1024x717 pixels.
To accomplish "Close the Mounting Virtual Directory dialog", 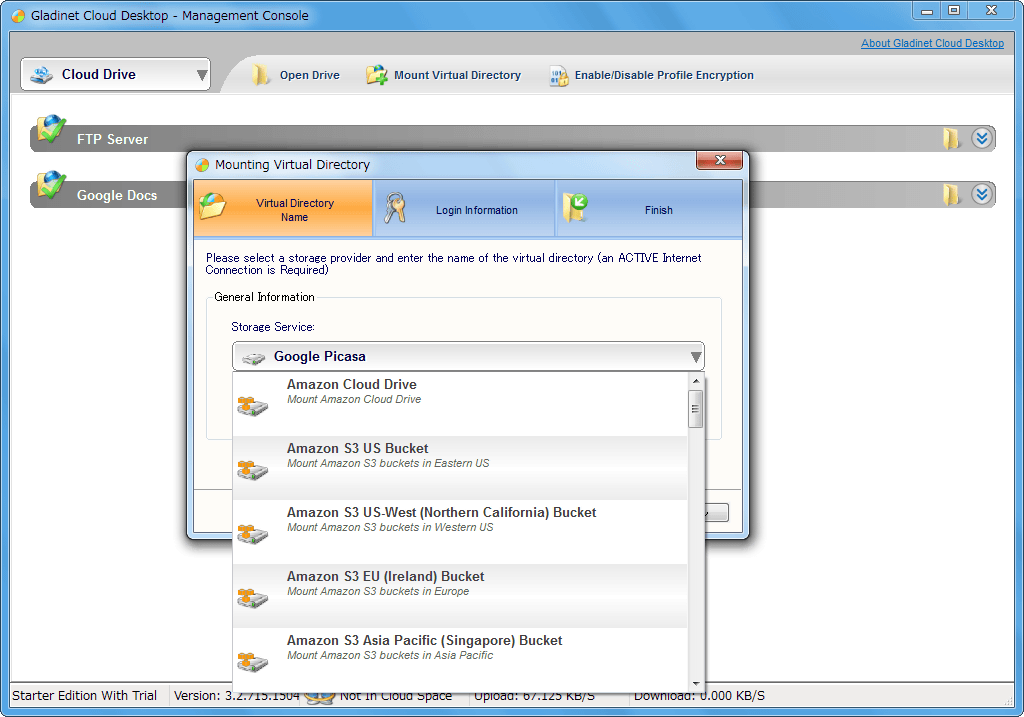I will pos(720,160).
